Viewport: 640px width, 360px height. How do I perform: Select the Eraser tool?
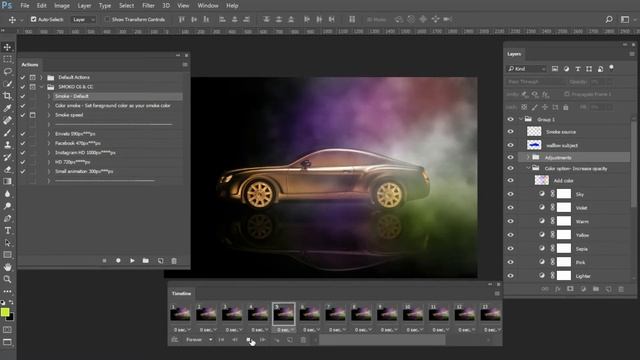pos(7,169)
